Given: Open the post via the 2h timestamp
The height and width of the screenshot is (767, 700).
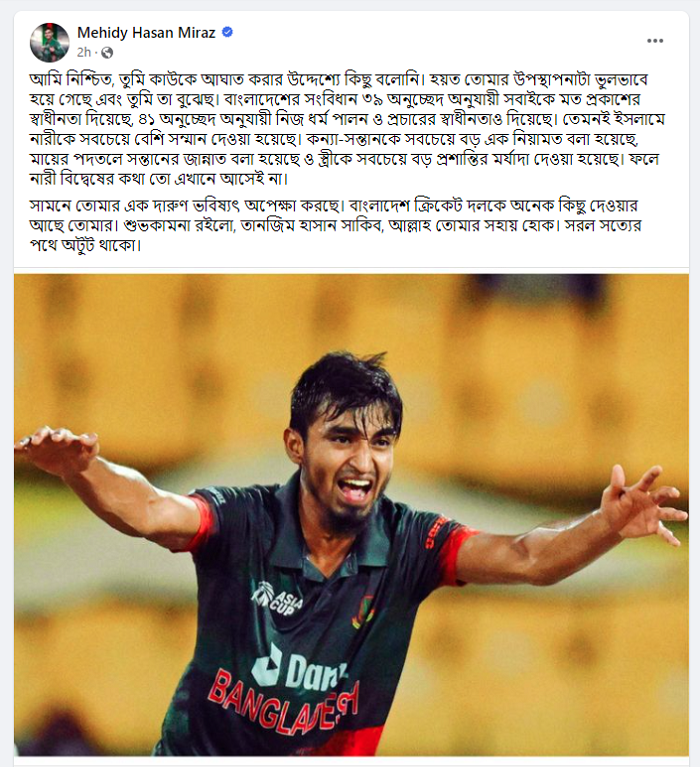Looking at the screenshot, I should click(x=84, y=52).
